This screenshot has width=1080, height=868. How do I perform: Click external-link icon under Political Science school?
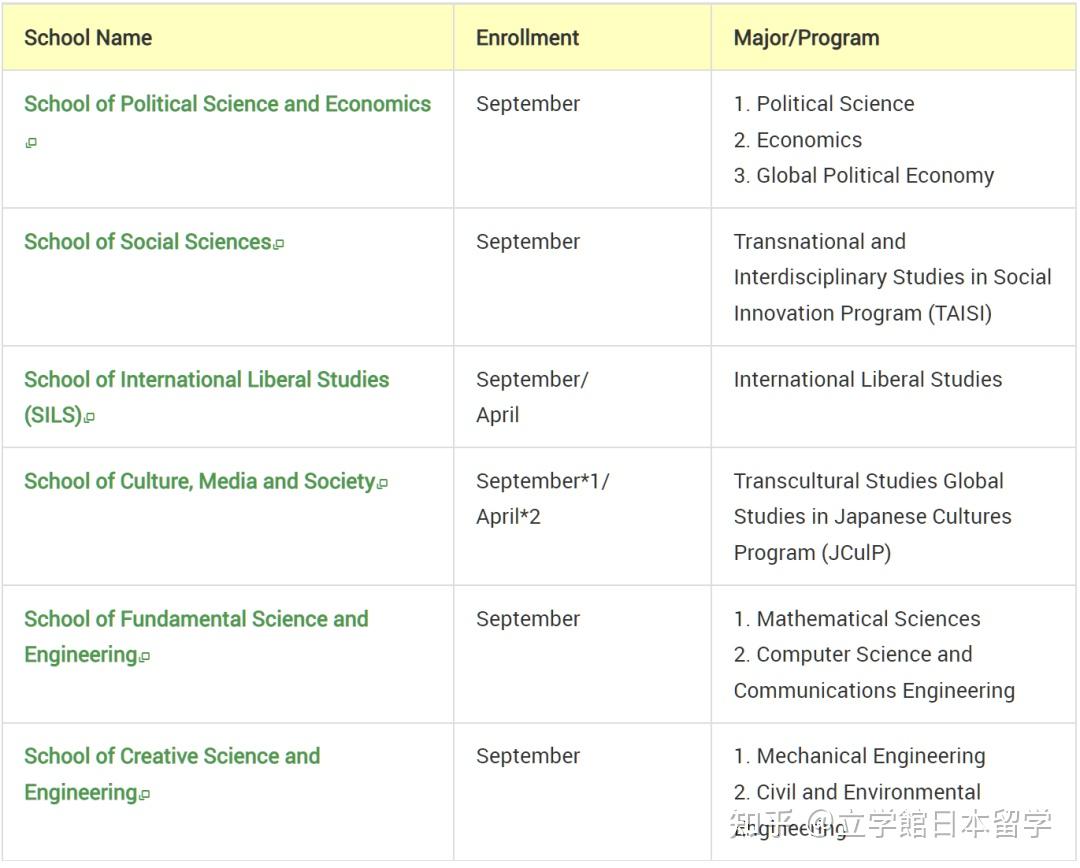tap(31, 143)
